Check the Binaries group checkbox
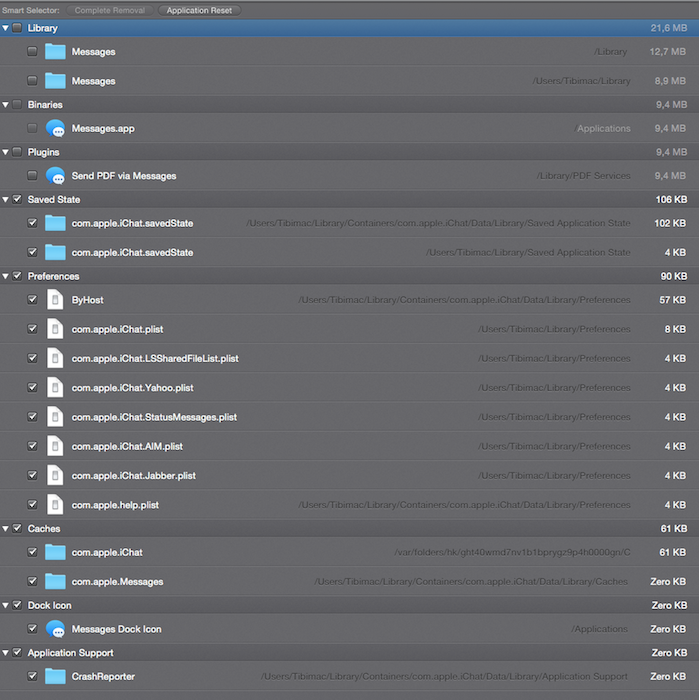The height and width of the screenshot is (700, 699). pos(18,104)
